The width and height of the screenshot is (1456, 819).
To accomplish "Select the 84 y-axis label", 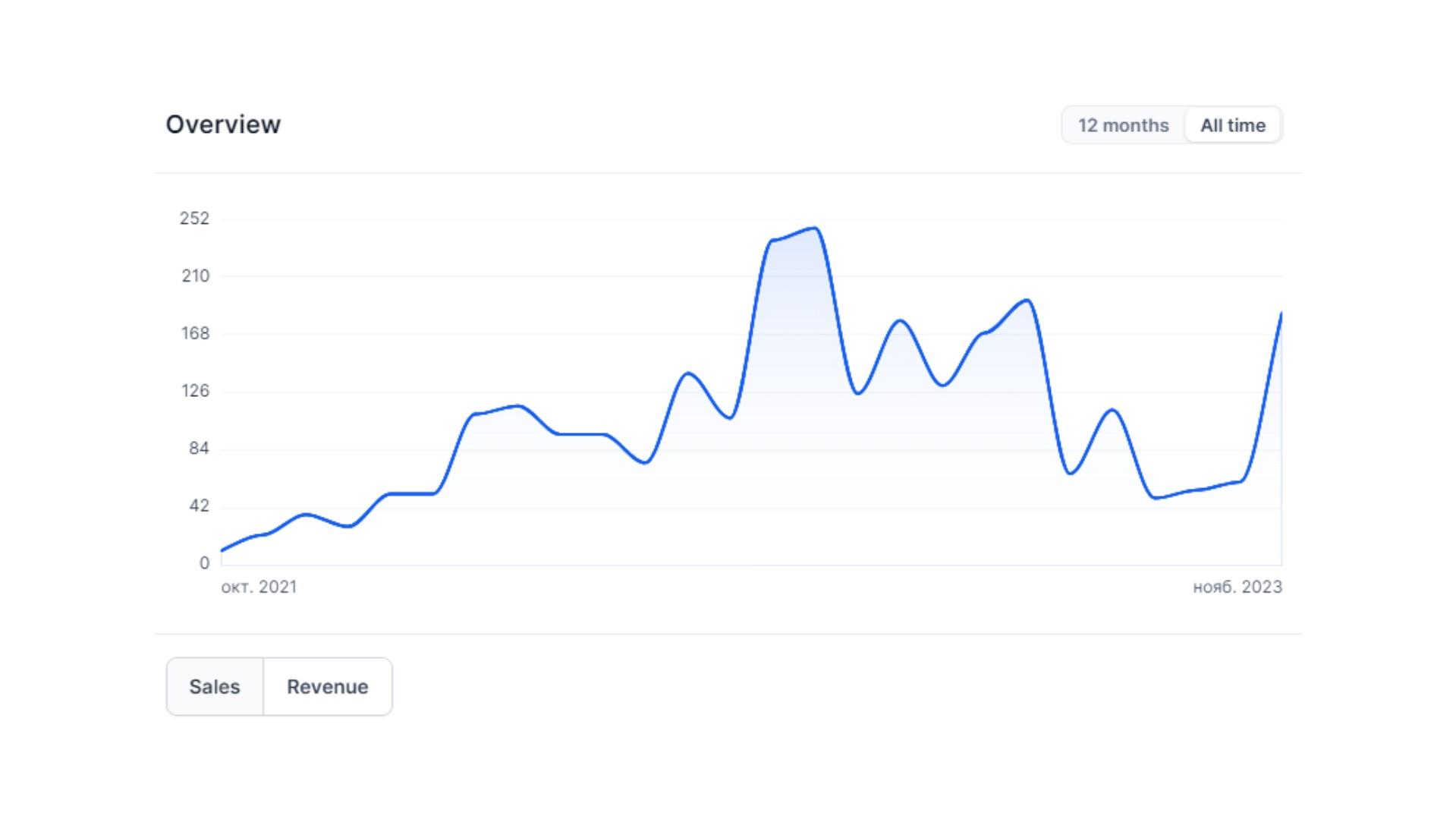I will click(x=199, y=449).
